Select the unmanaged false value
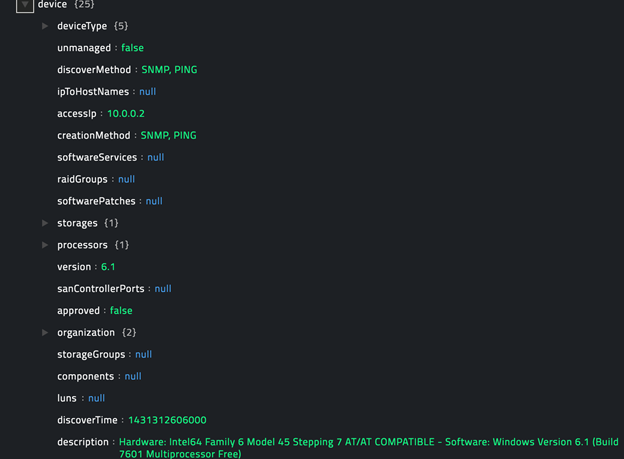 [x=132, y=48]
